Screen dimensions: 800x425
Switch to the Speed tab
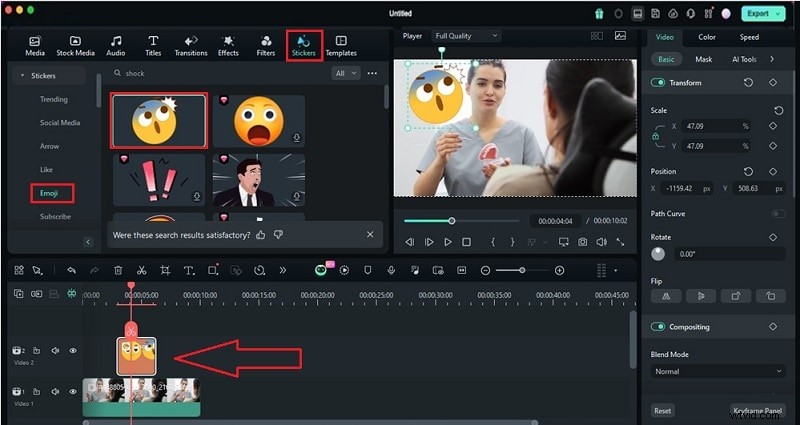[x=749, y=37]
